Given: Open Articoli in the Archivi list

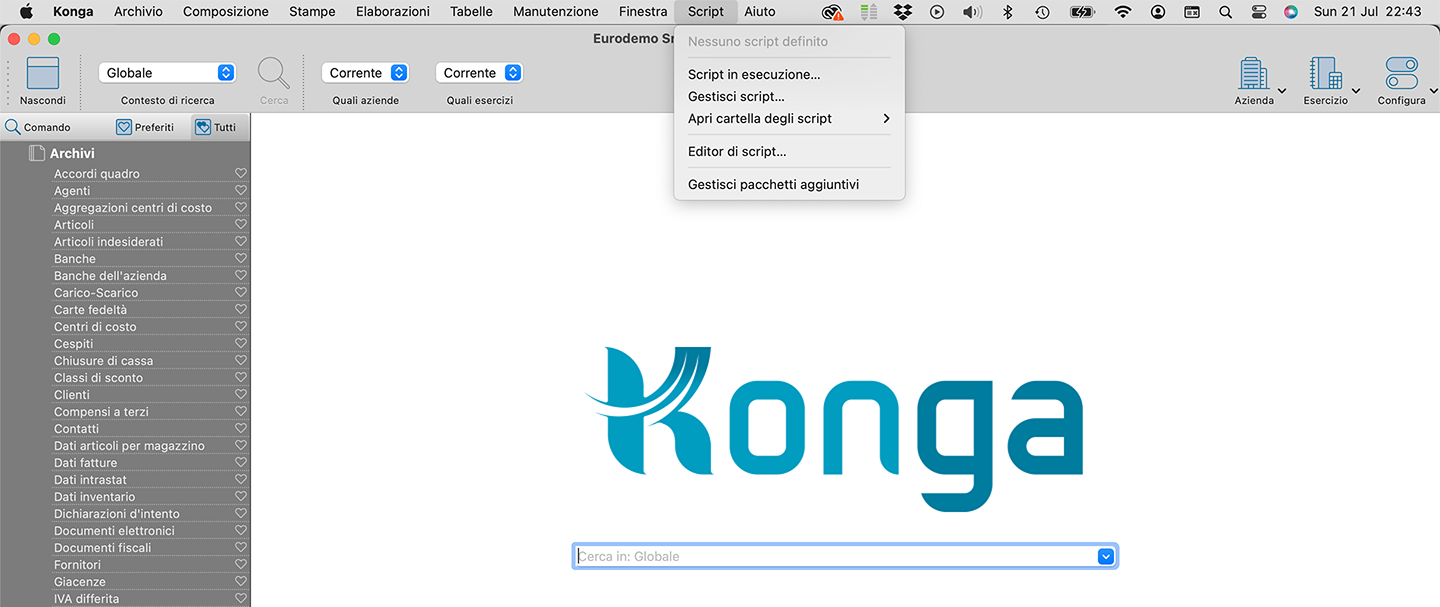Looking at the screenshot, I should click(x=74, y=225).
